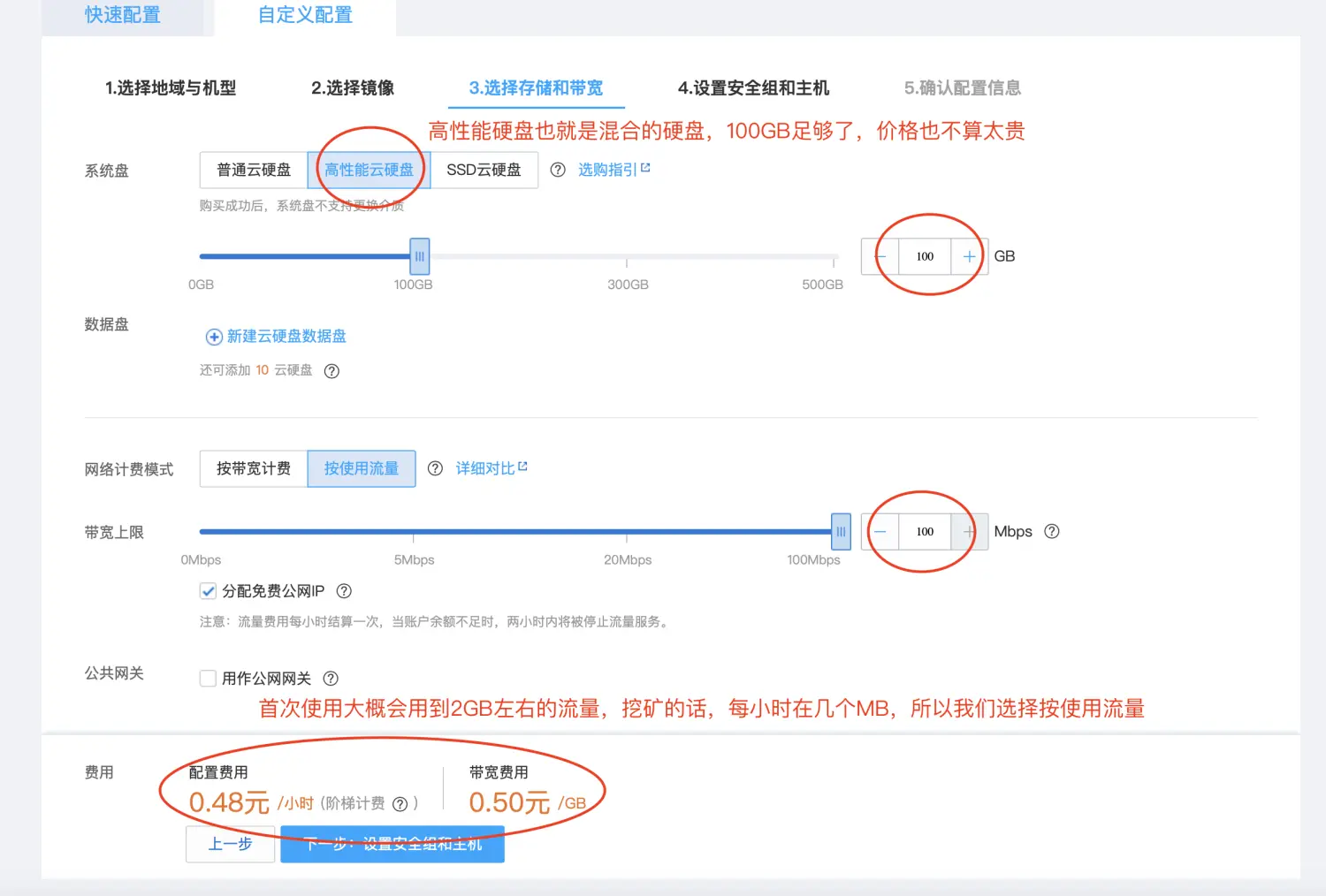Open help icon next to 详细对比
Image resolution: width=1326 pixels, height=896 pixels.
point(435,468)
